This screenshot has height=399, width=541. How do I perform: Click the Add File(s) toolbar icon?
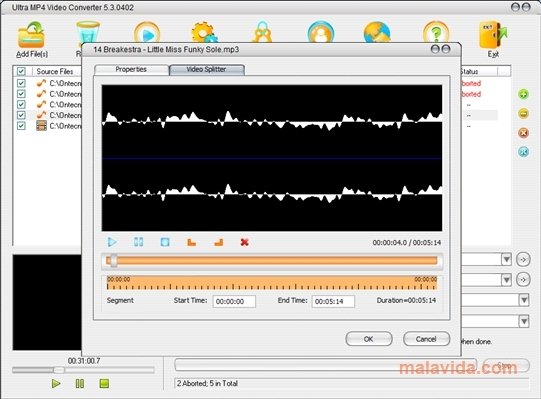click(31, 35)
